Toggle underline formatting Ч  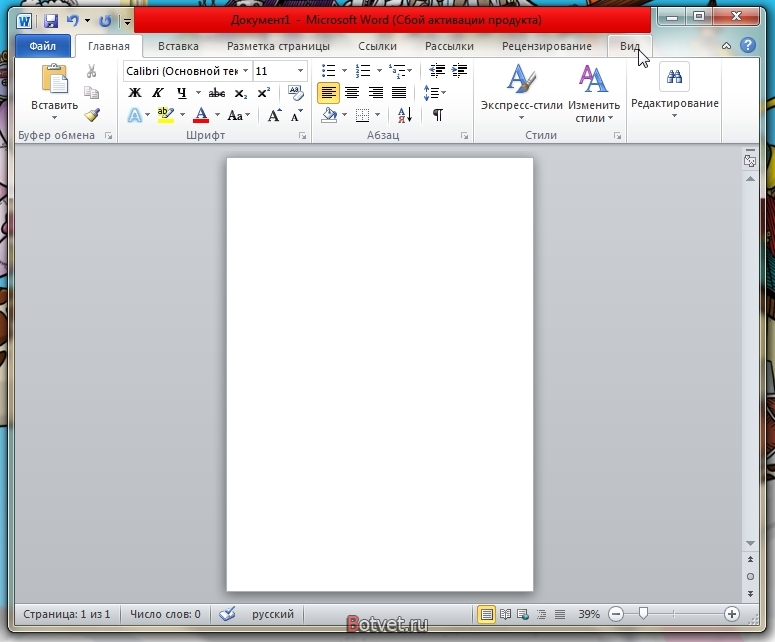point(181,92)
